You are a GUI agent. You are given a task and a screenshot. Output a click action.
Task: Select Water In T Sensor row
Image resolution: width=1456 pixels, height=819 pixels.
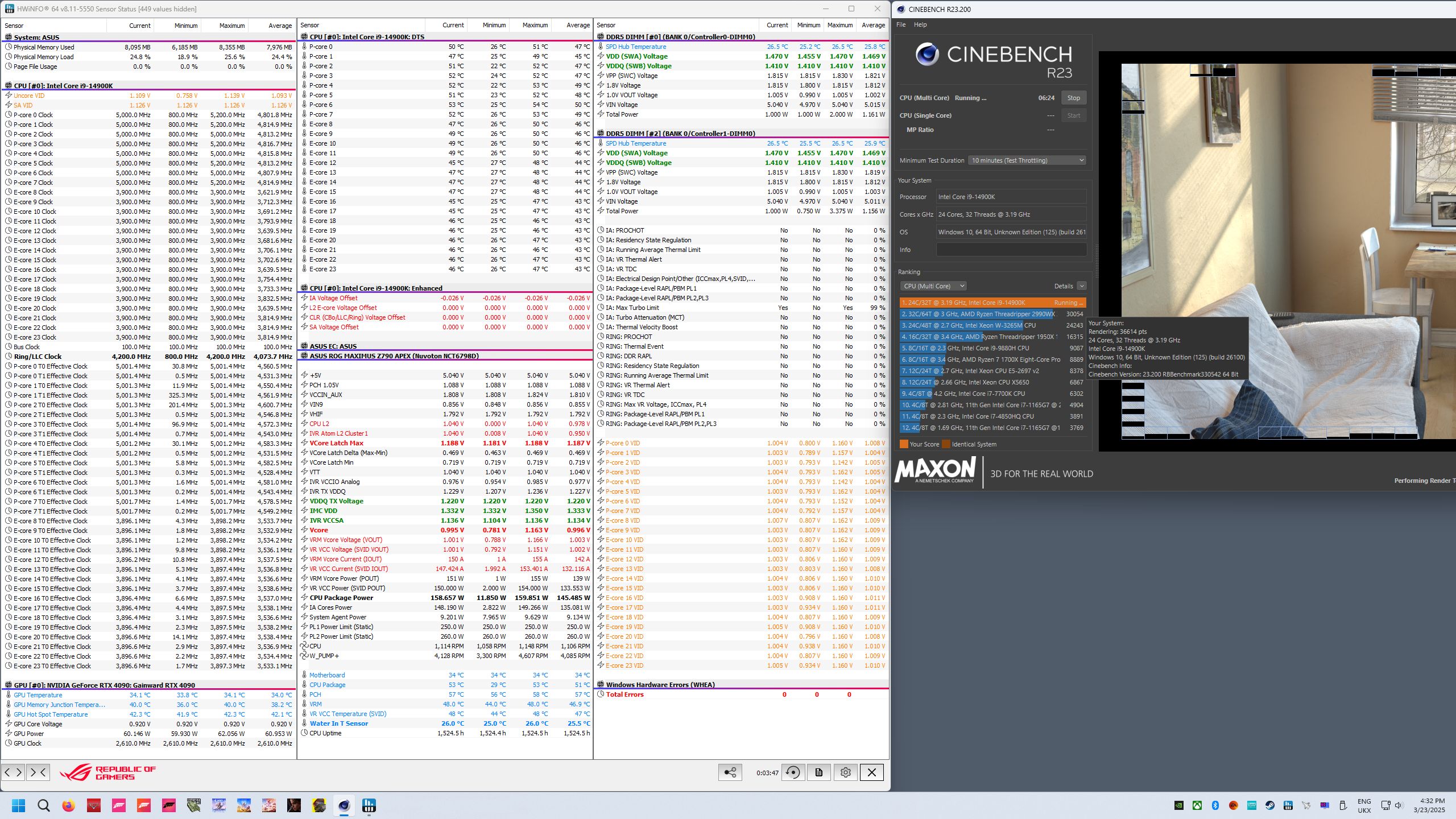pos(445,723)
